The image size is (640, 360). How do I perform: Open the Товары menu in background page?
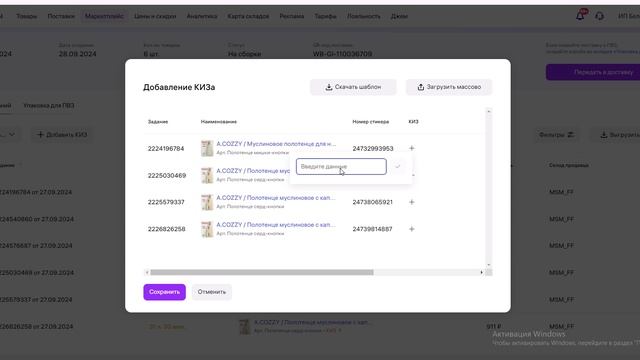(x=27, y=16)
